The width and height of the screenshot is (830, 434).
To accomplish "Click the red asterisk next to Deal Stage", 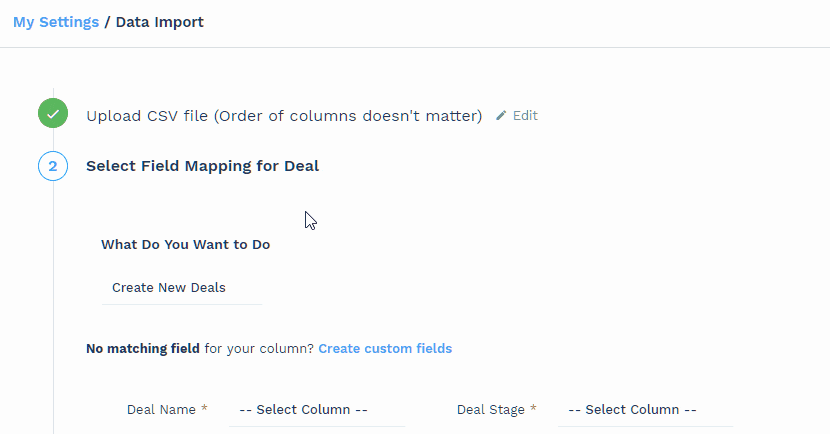I will pyautogui.click(x=533, y=409).
